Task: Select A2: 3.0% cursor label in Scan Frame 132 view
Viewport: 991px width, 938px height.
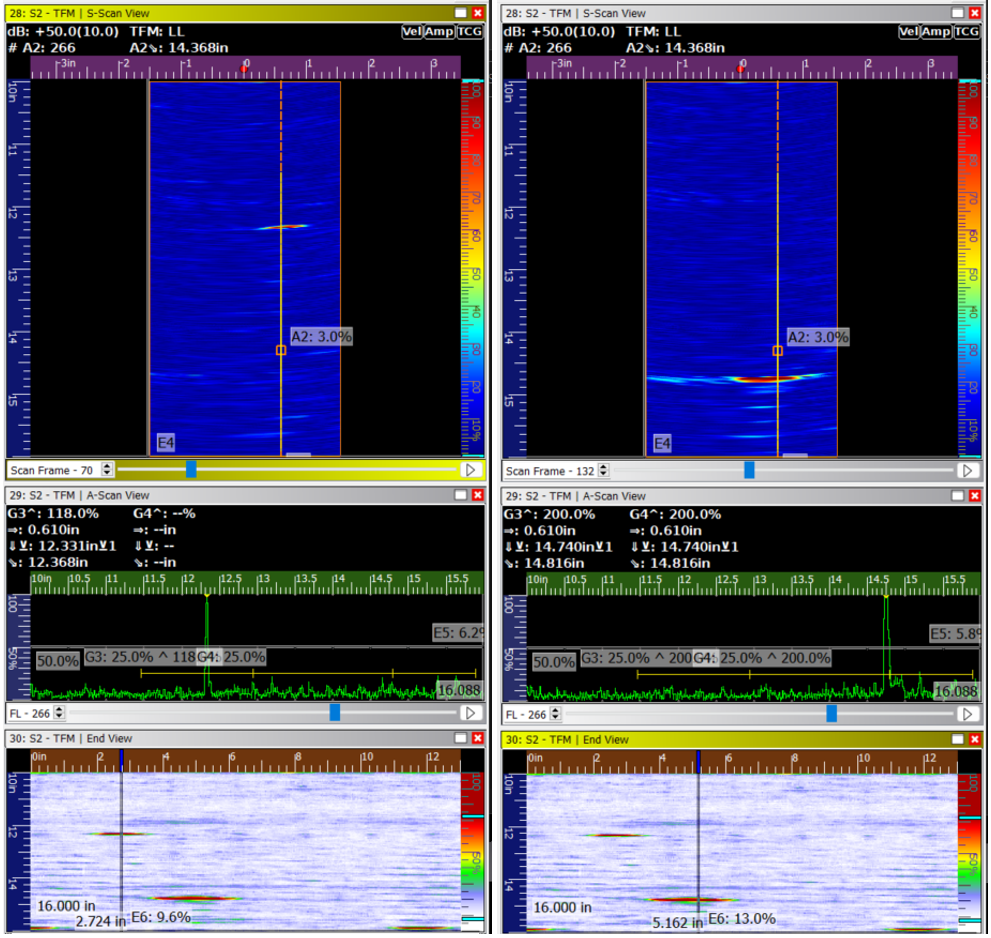Action: pos(818,337)
